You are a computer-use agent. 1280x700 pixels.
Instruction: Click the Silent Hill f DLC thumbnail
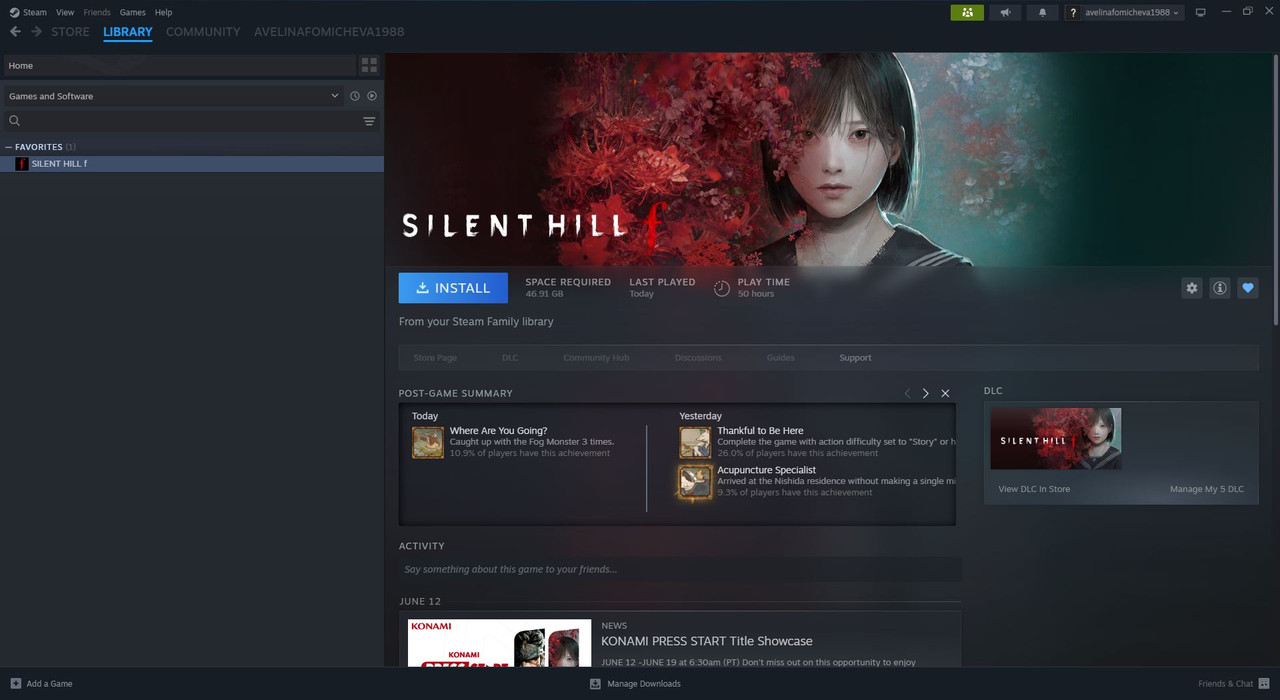1055,438
